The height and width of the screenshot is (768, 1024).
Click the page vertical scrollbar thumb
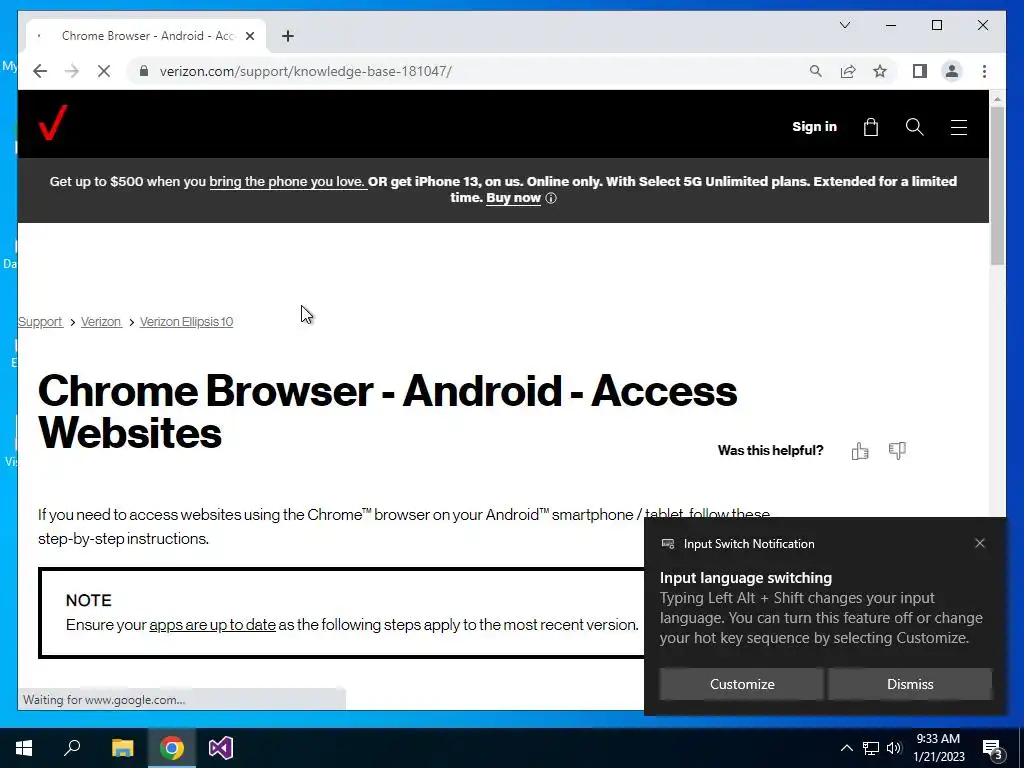pos(997,185)
